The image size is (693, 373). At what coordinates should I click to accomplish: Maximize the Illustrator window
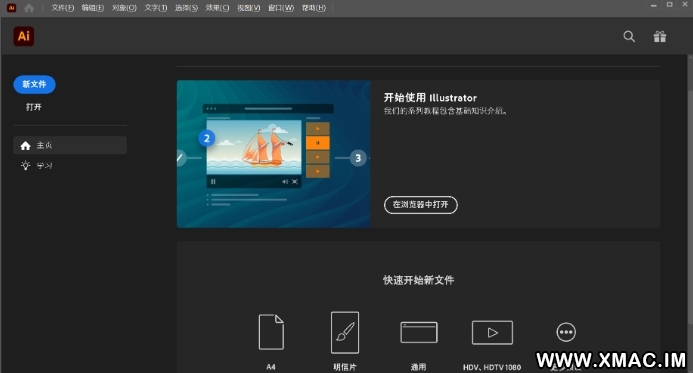point(670,5)
